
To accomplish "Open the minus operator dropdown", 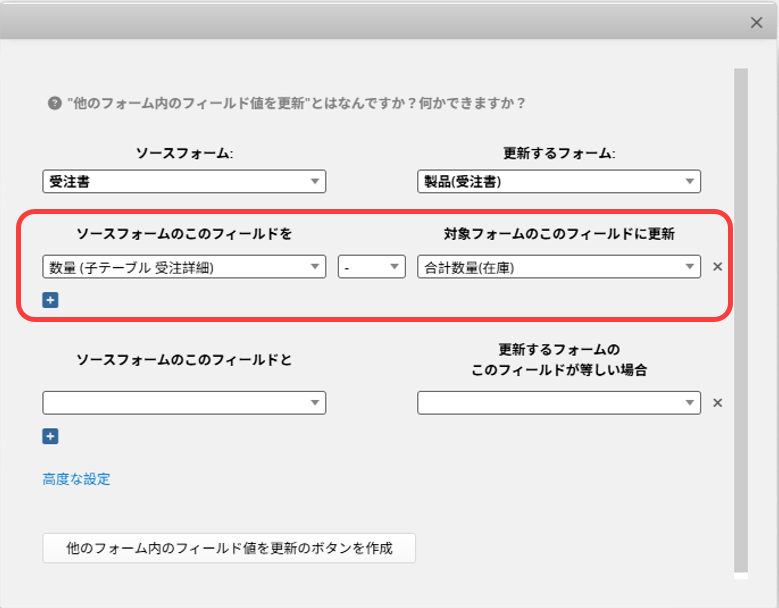I will pyautogui.click(x=371, y=267).
